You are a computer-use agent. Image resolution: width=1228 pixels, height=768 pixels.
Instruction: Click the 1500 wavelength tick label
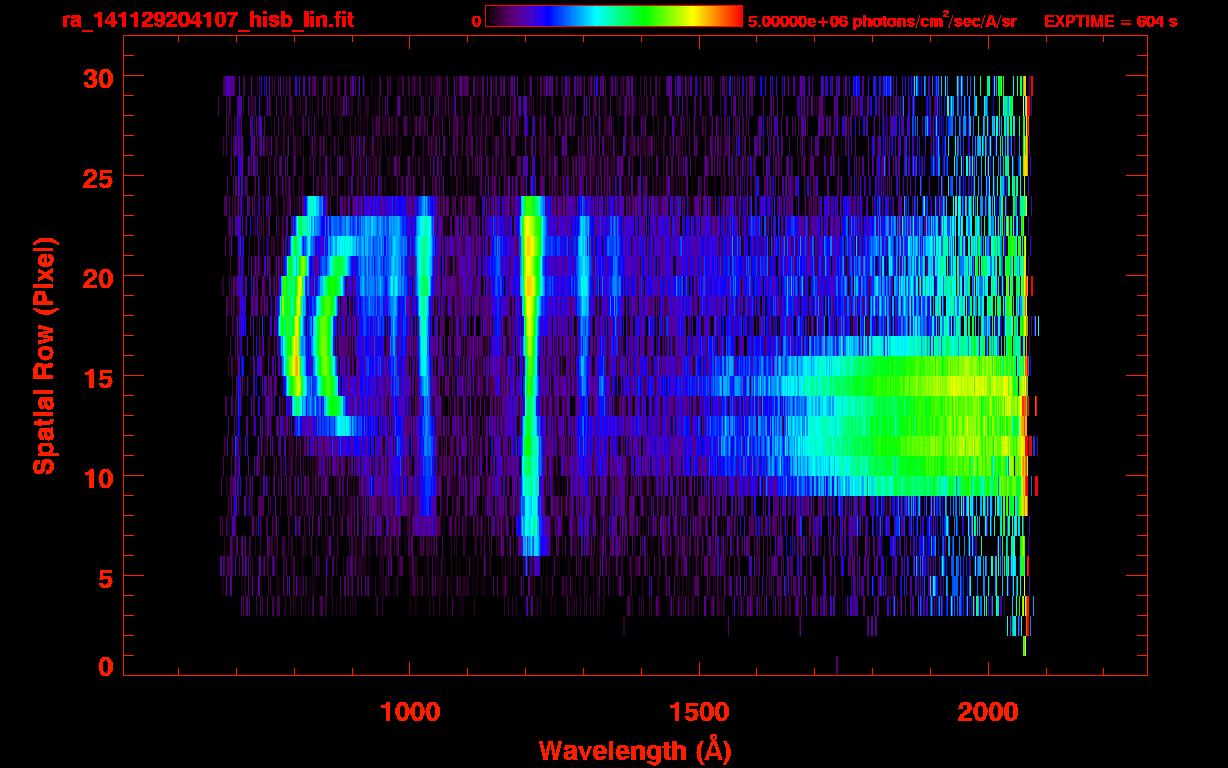(699, 712)
